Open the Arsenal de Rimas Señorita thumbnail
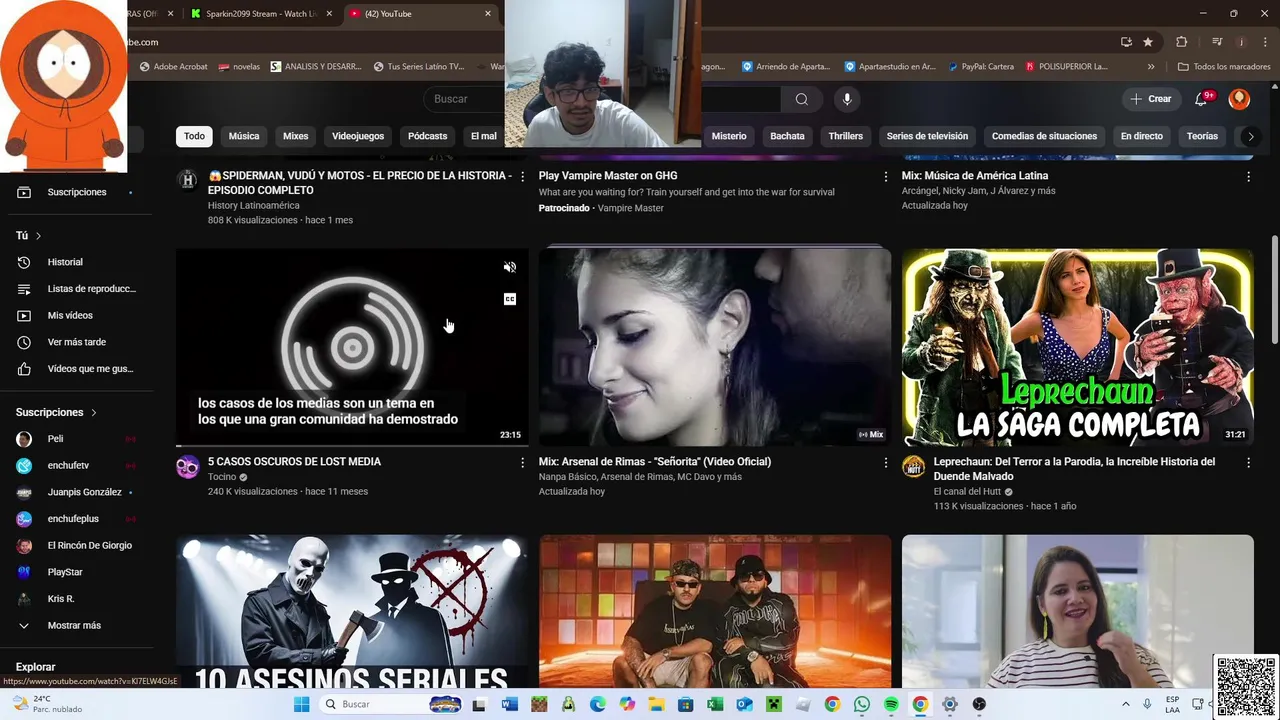This screenshot has height=720, width=1280. (x=715, y=347)
